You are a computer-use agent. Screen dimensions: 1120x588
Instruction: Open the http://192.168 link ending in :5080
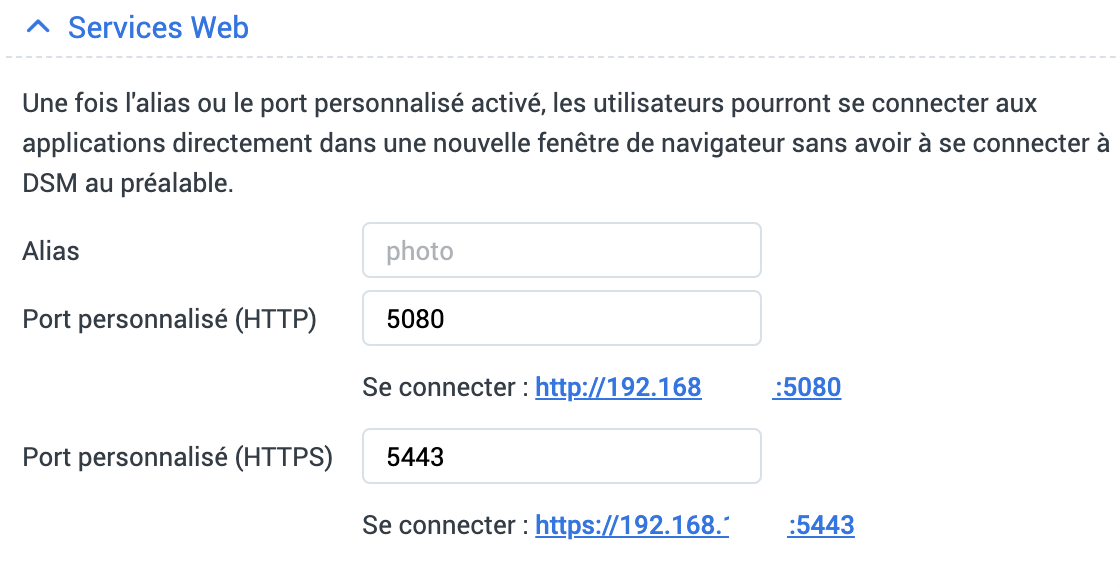[x=617, y=387]
